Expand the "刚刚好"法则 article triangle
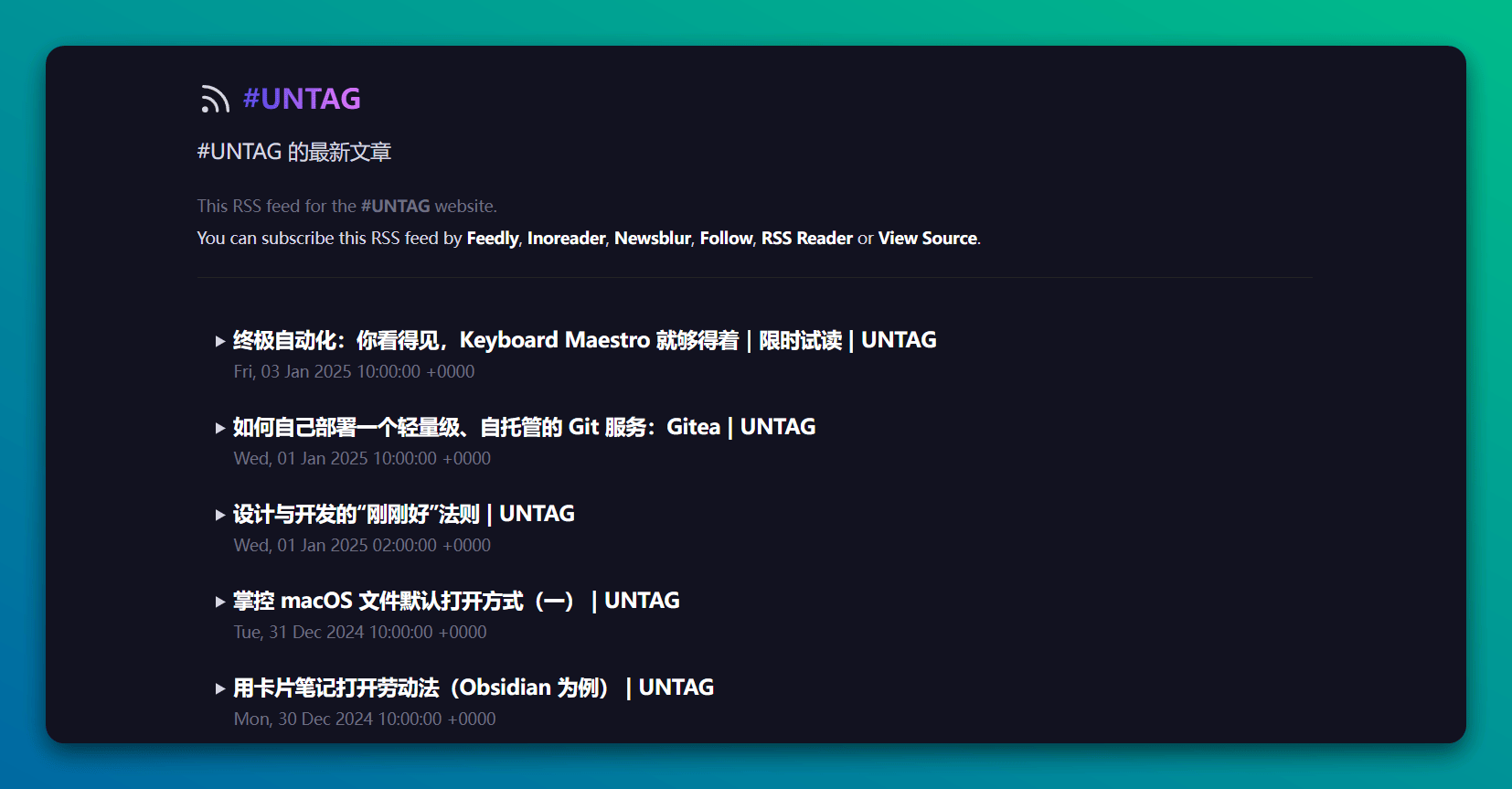The width and height of the screenshot is (1512, 789). pos(220,516)
